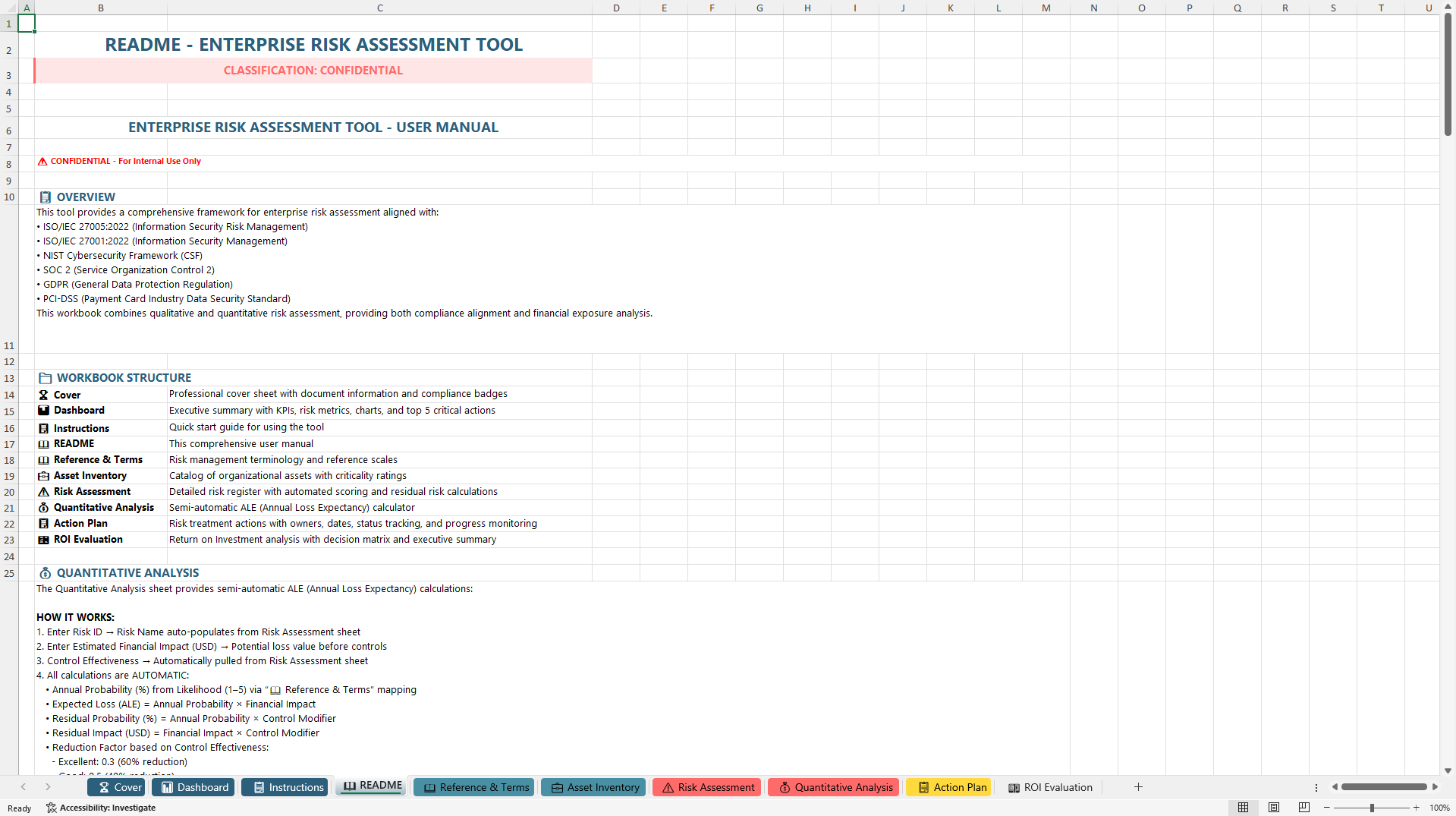Click the Quantitative Analysis row icon
The height and width of the screenshot is (816, 1456).
pyautogui.click(x=44, y=508)
